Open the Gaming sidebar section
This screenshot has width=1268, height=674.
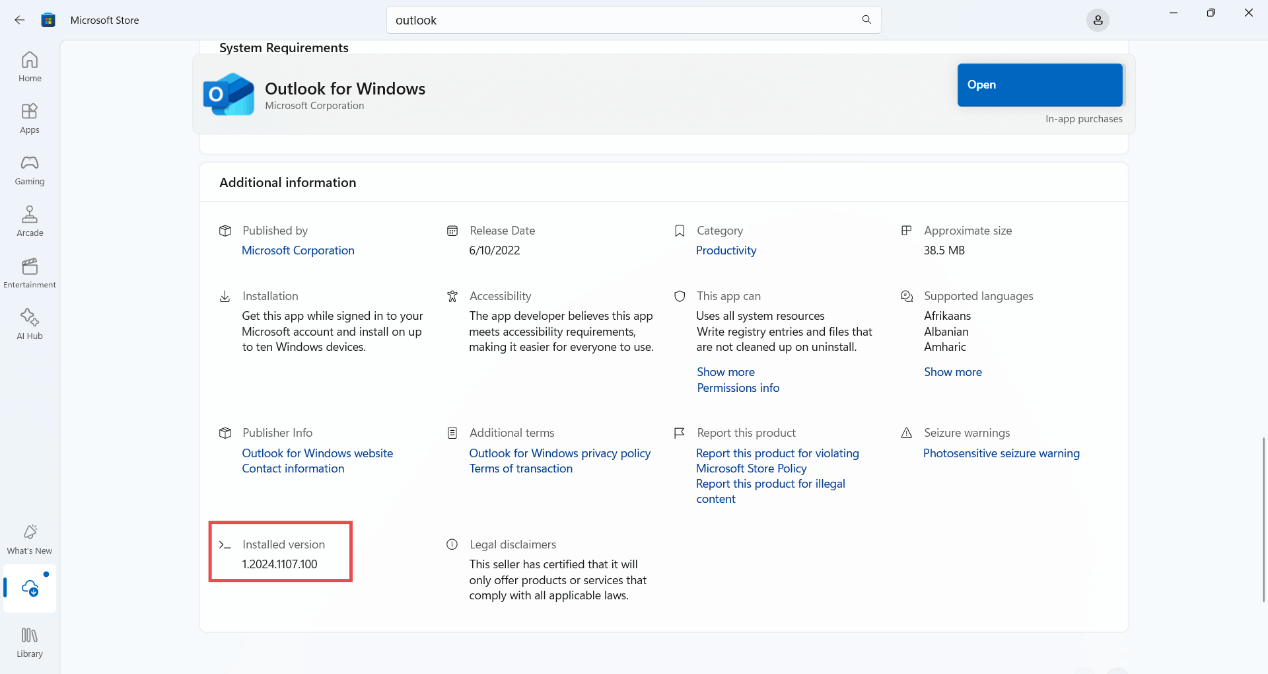(x=30, y=169)
